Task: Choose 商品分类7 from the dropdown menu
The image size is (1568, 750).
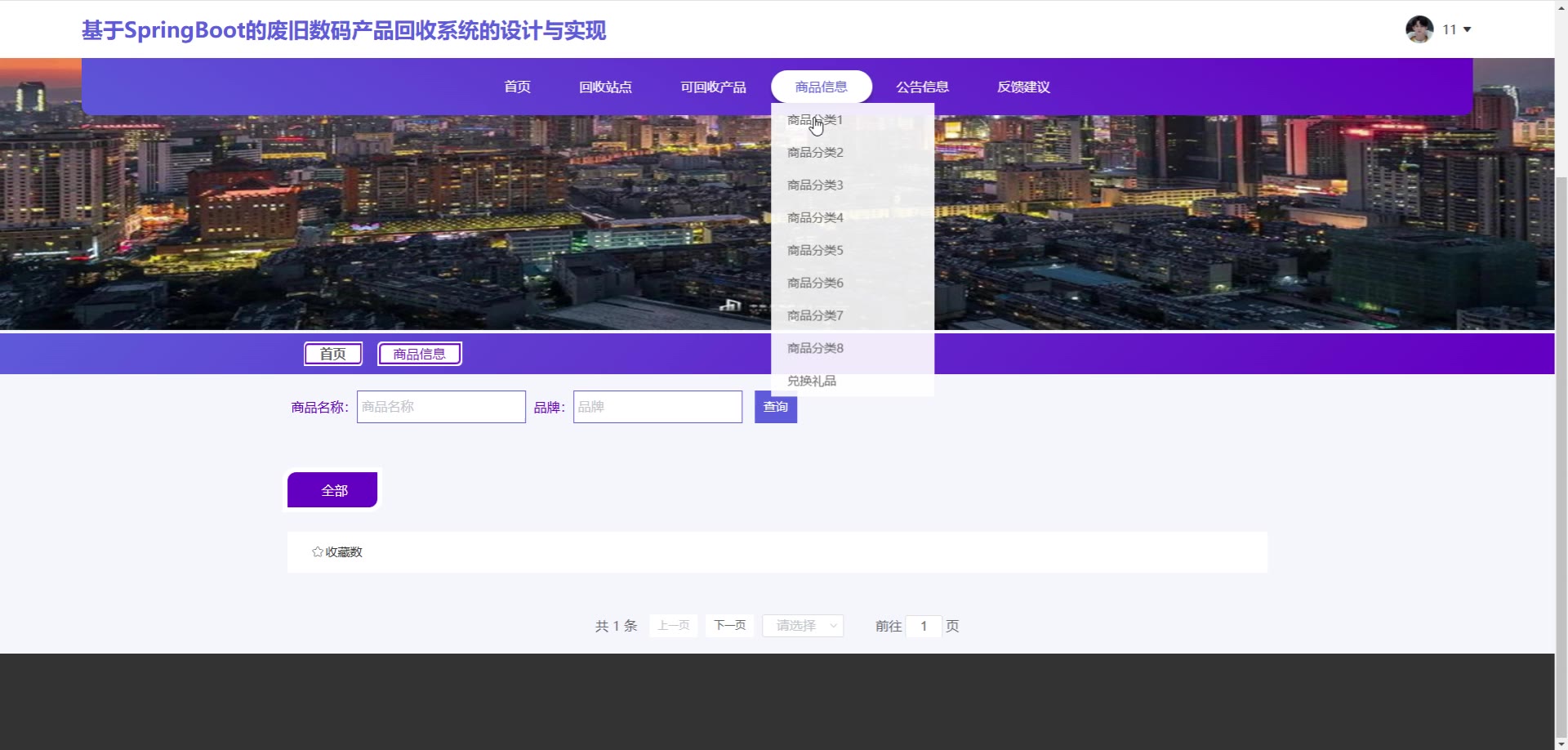Action: tap(853, 316)
